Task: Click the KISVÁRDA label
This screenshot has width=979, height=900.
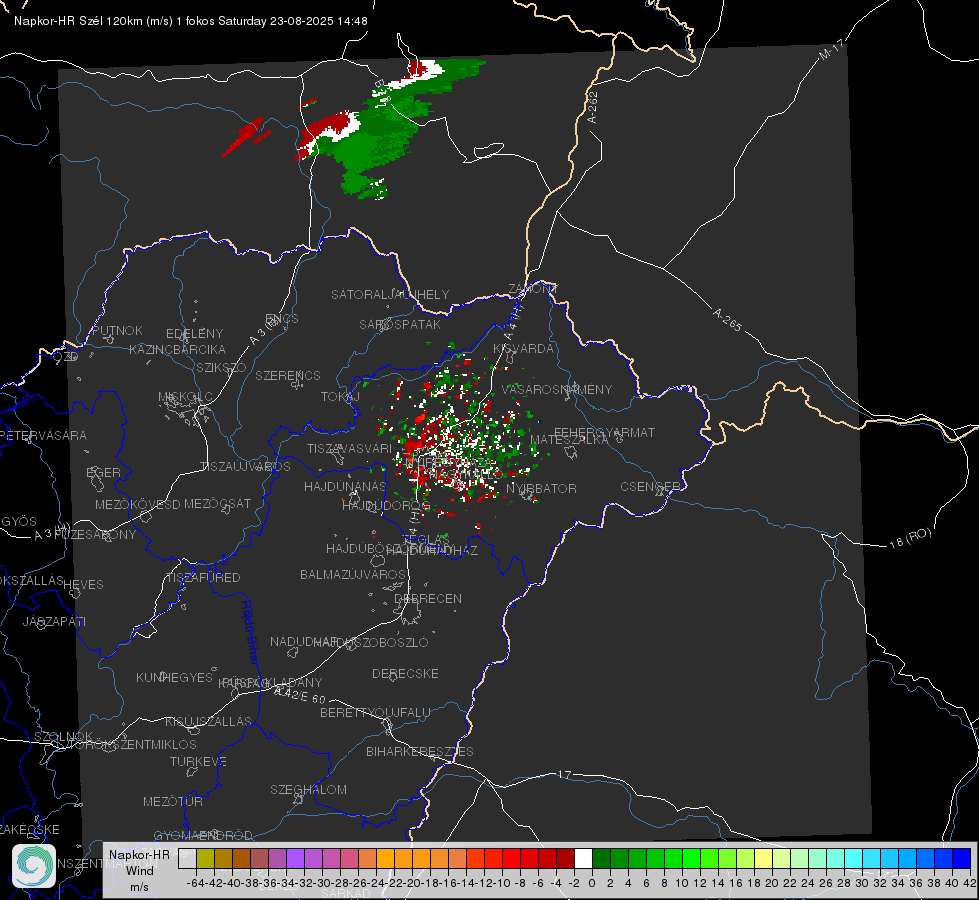Action: click(524, 349)
